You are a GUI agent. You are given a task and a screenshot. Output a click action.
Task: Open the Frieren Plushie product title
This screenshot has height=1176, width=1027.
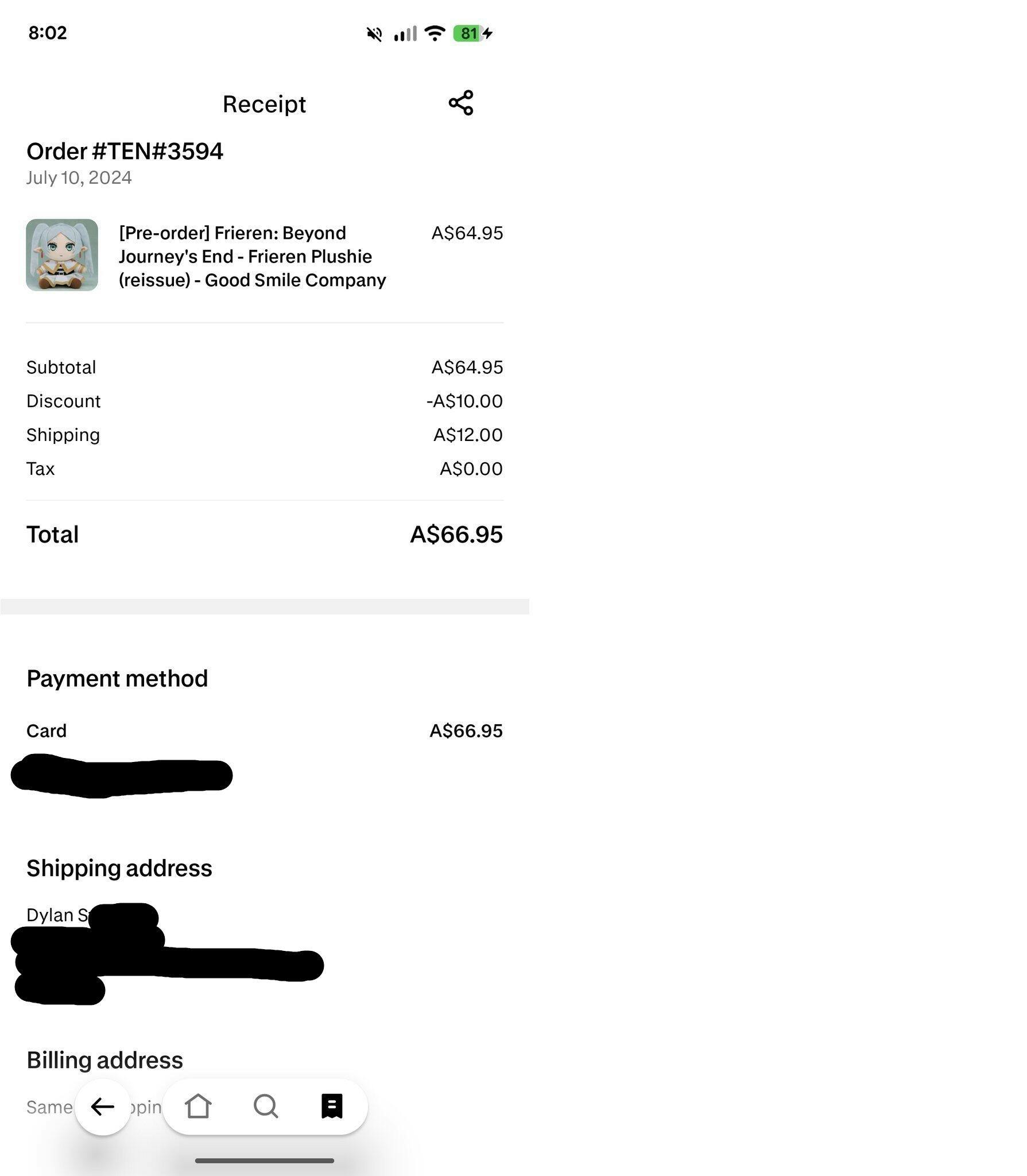pos(252,256)
